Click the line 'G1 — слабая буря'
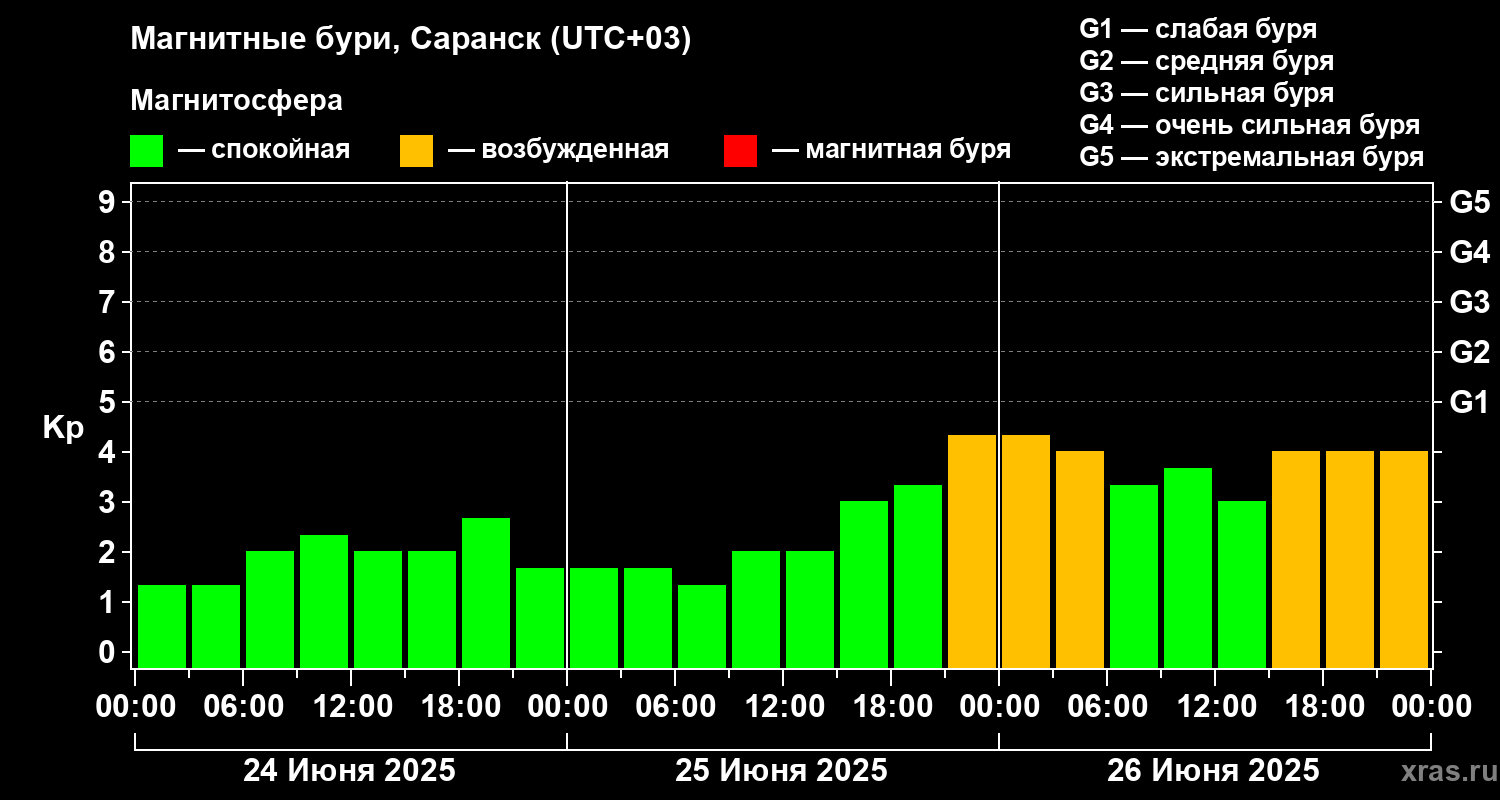Image resolution: width=1500 pixels, height=800 pixels. click(1198, 28)
